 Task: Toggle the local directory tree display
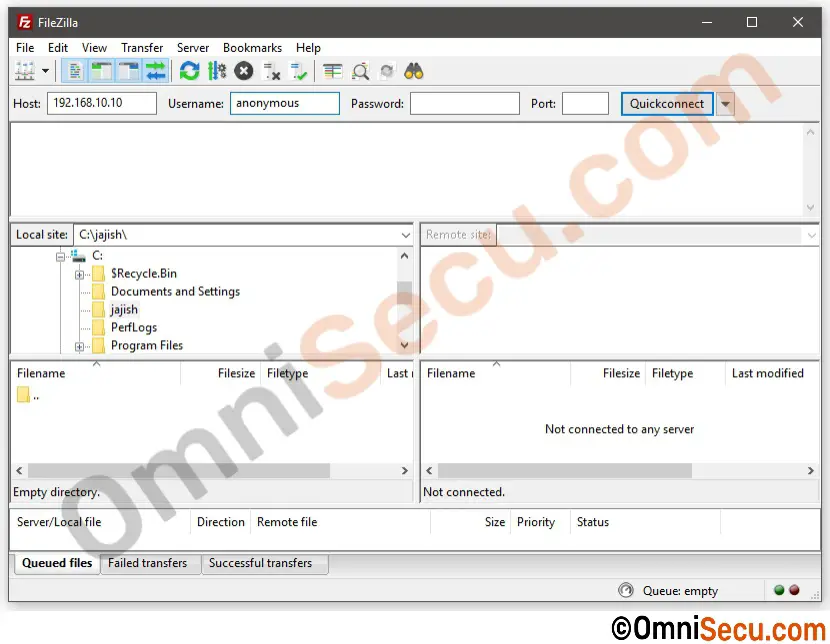click(x=101, y=71)
